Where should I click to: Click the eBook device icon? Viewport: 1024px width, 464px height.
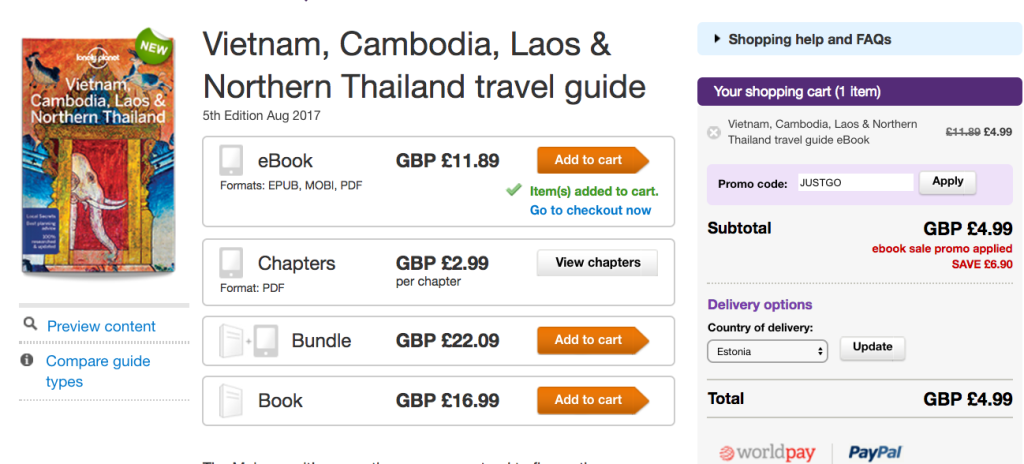231,161
